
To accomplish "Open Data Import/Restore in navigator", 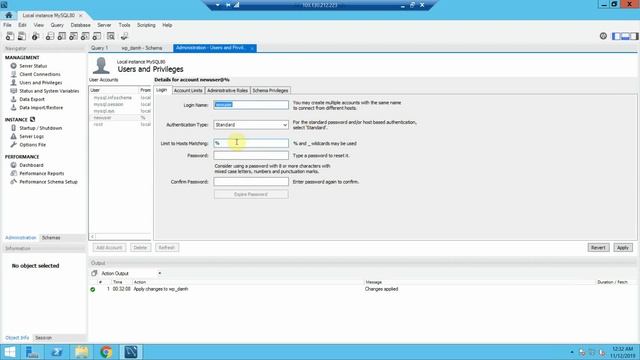I will pos(41,107).
